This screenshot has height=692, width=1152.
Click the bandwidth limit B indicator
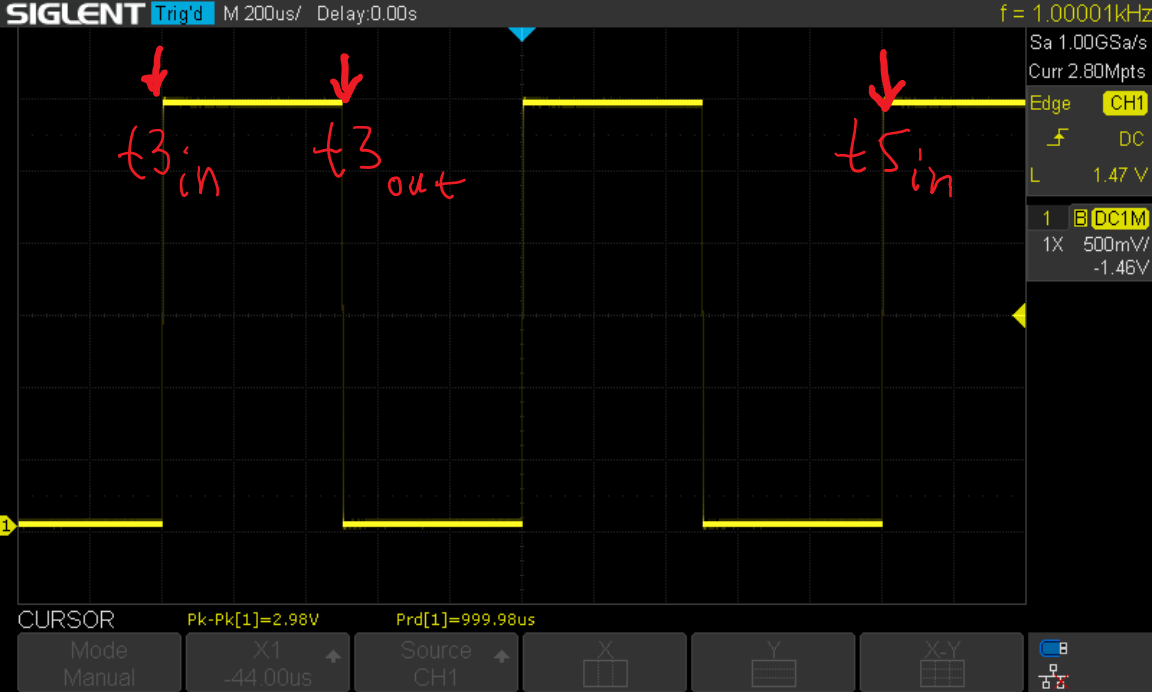point(1080,218)
